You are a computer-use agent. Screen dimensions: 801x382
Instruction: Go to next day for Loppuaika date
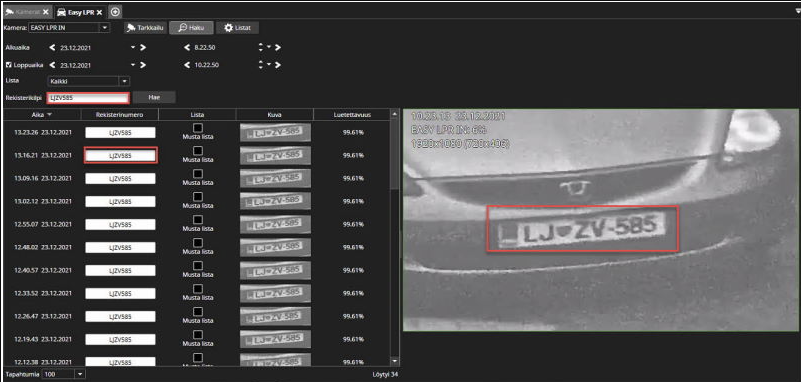point(143,65)
